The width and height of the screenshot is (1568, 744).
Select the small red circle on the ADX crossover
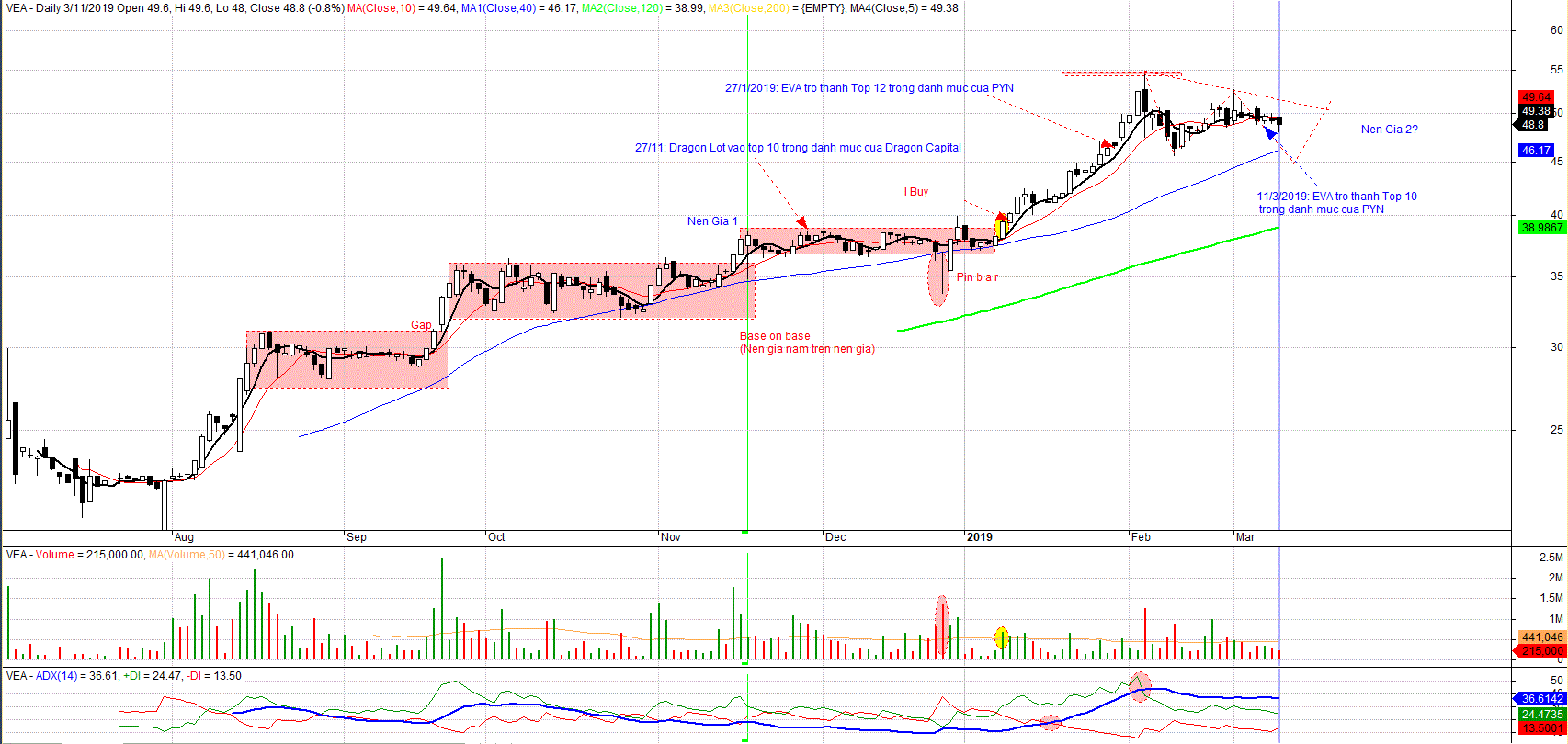click(1051, 723)
